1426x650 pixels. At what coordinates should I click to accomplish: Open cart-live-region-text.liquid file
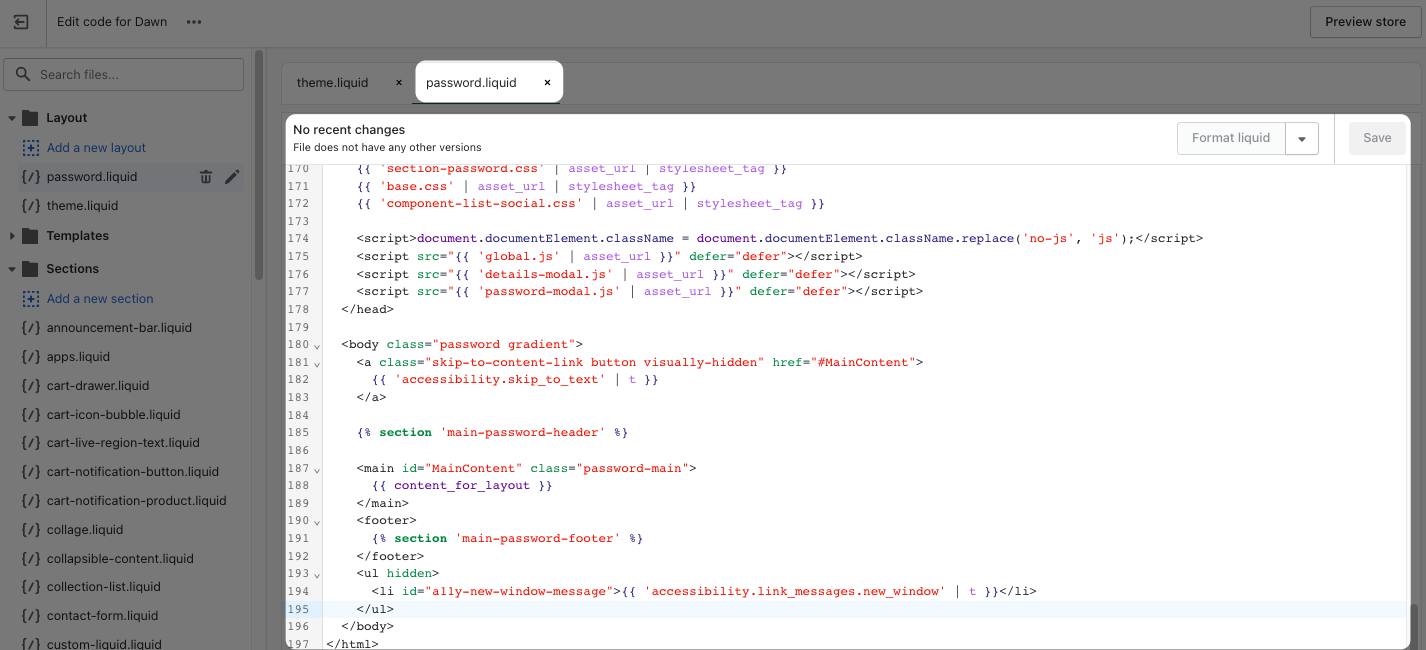123,443
